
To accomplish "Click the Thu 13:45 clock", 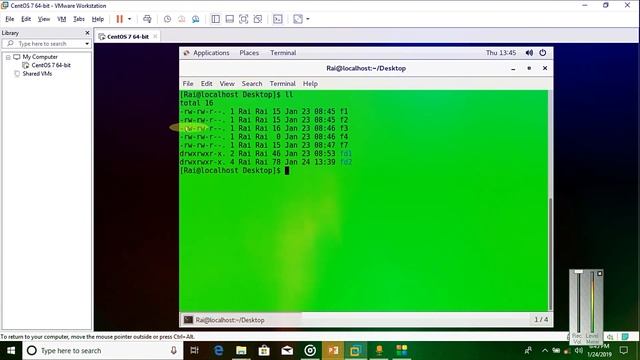I will click(x=501, y=53).
